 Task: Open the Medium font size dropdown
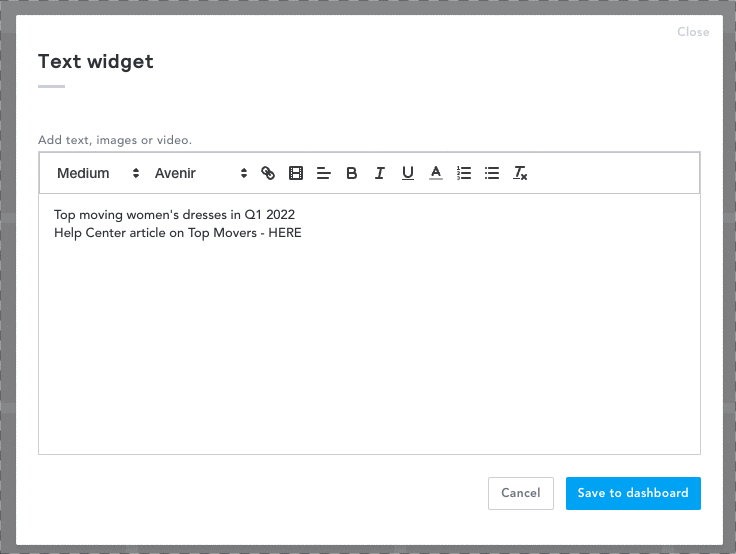click(97, 173)
